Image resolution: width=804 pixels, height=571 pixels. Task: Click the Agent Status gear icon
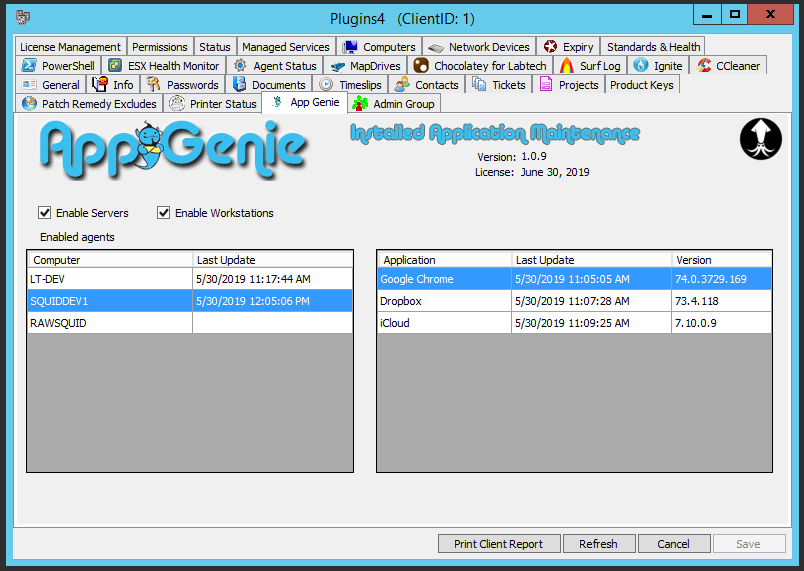click(x=240, y=66)
